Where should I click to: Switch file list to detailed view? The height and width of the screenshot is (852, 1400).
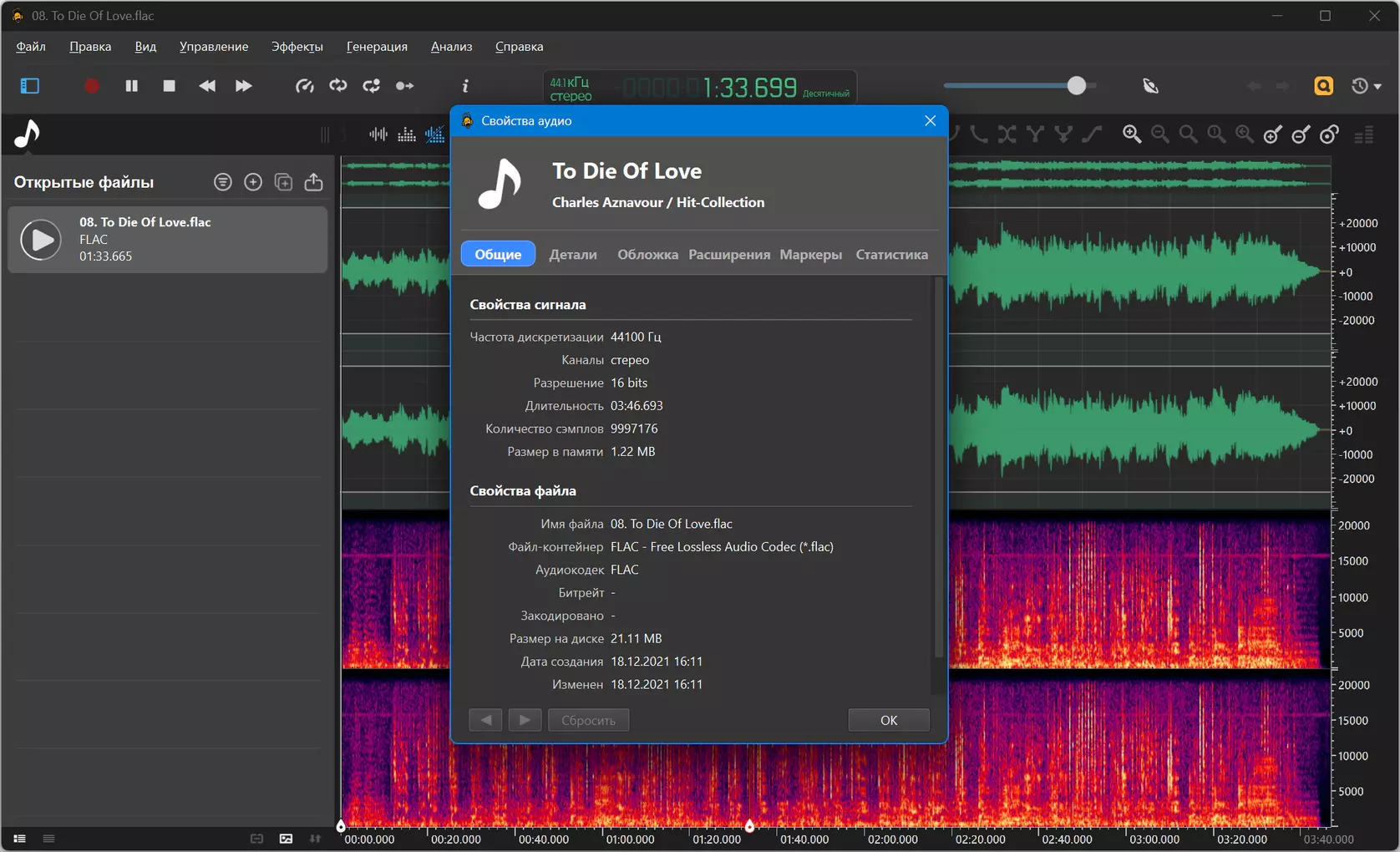coord(19,839)
